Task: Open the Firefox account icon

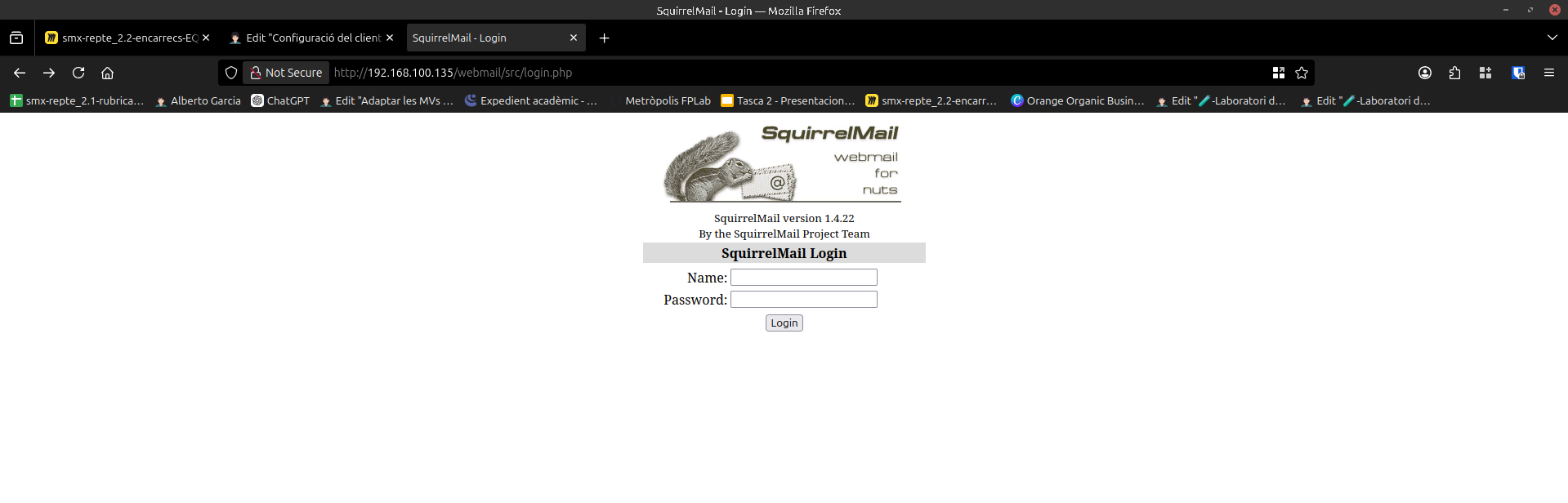Action: point(1425,73)
